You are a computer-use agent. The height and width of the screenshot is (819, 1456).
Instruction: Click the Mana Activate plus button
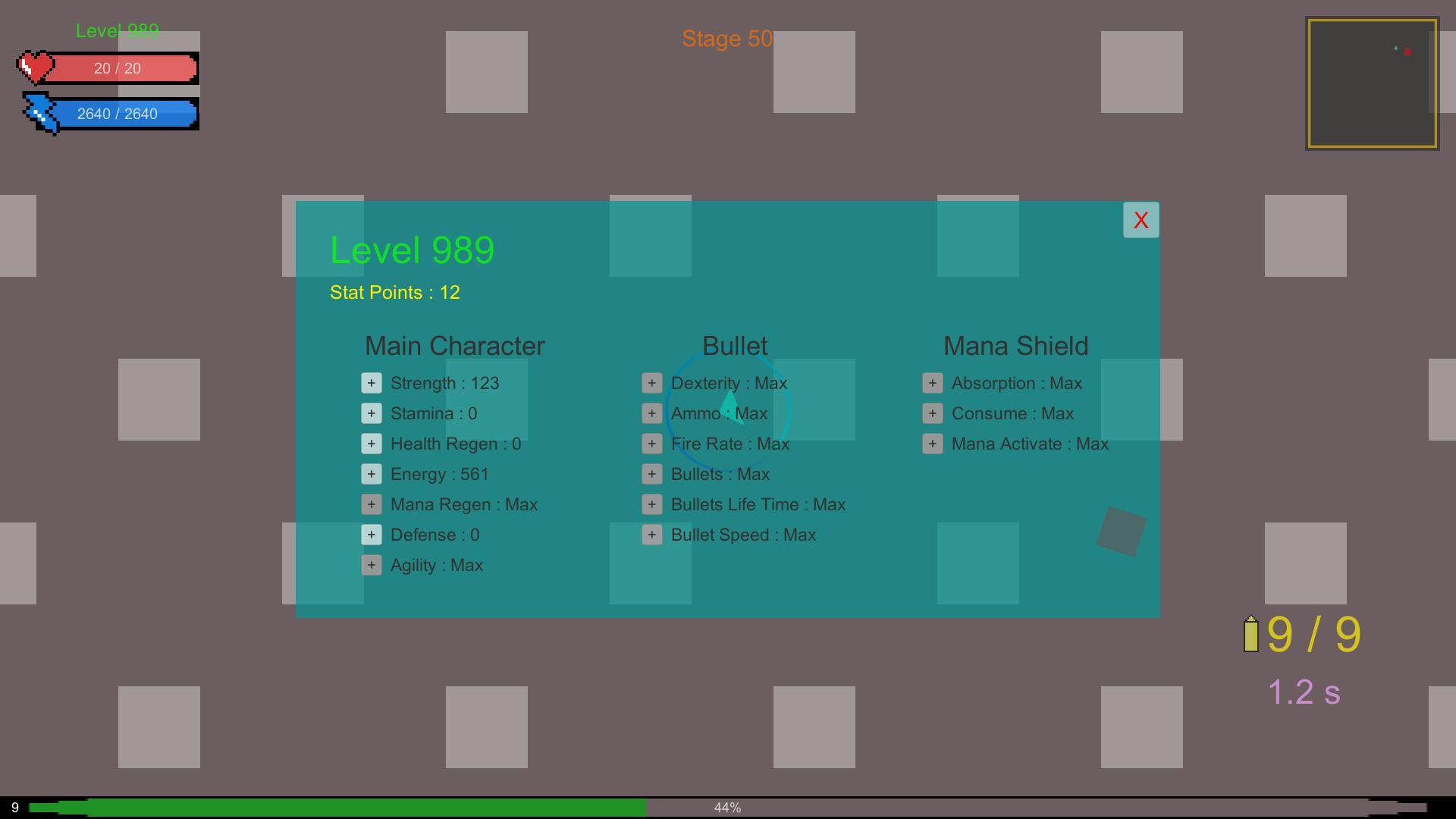pos(933,444)
